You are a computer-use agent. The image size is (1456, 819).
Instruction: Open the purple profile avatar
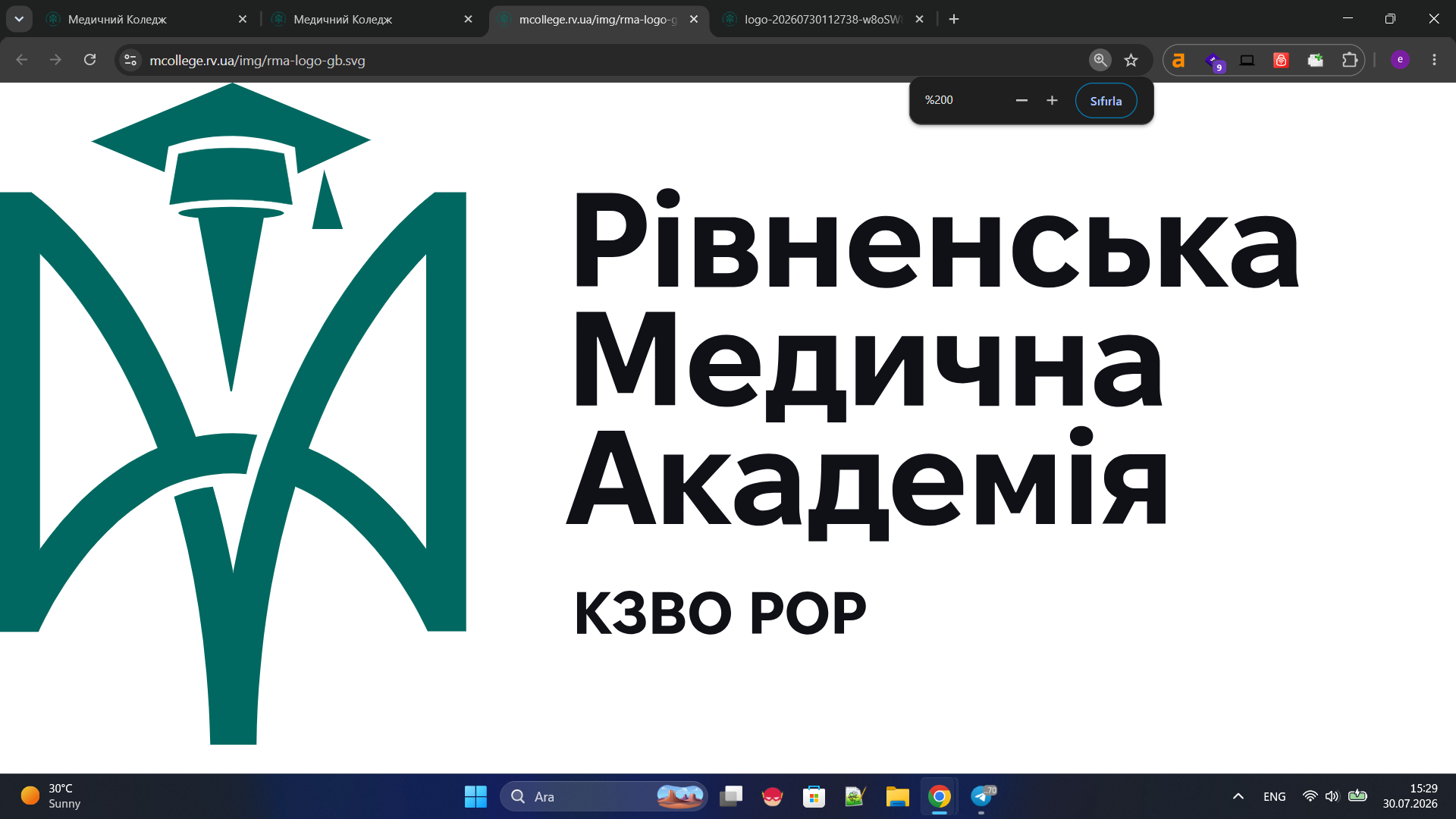(1400, 60)
